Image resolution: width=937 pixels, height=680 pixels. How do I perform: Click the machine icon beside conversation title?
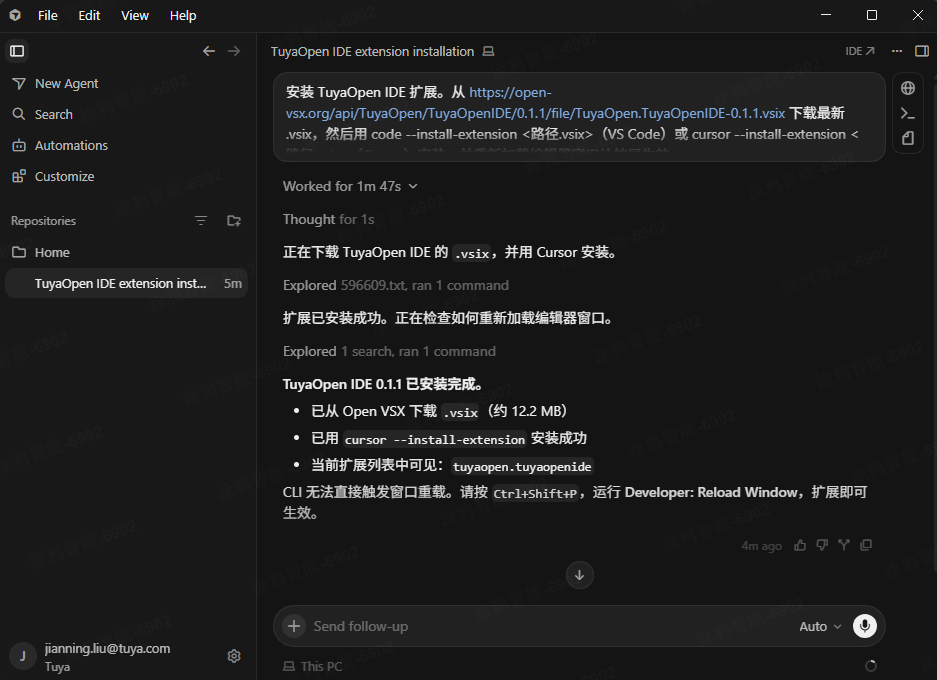(488, 51)
